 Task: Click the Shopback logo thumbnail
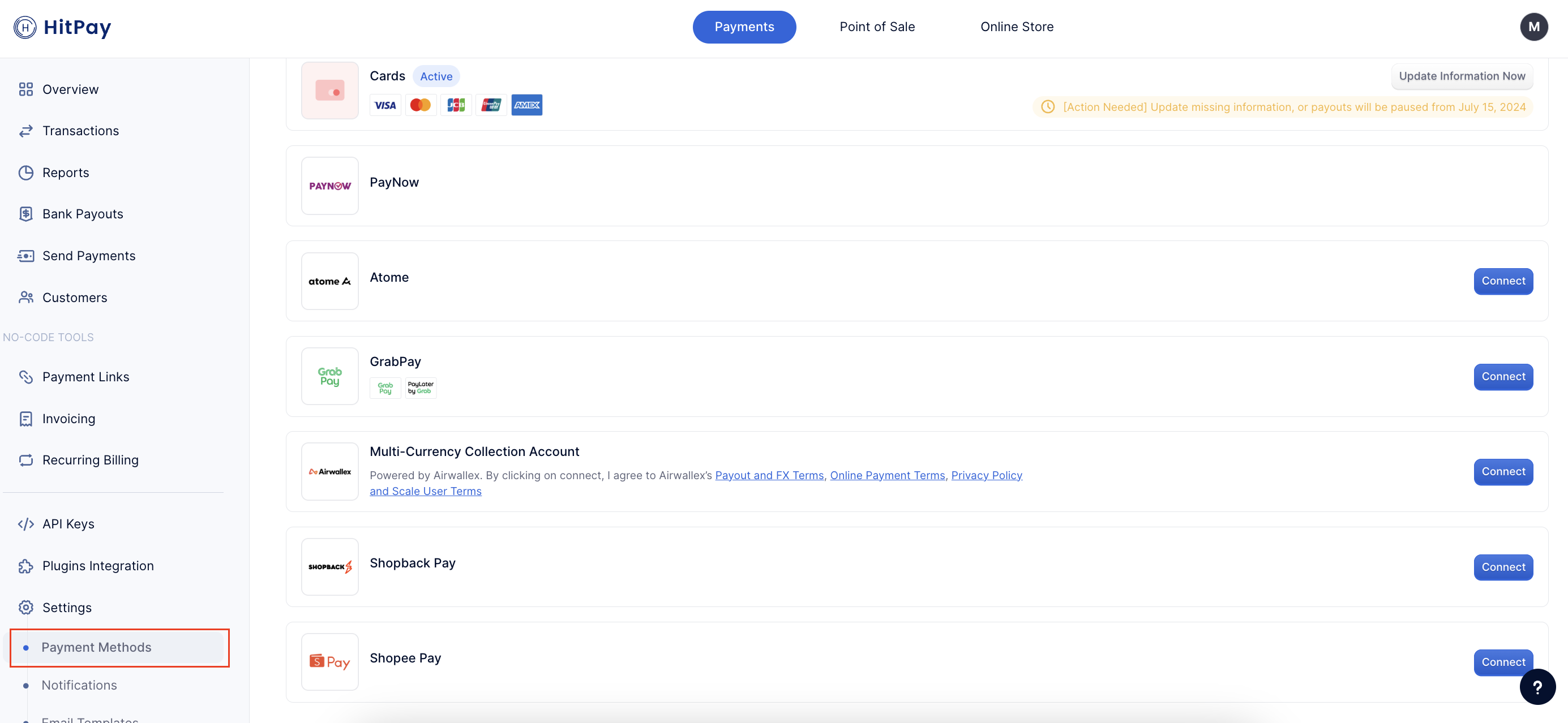(x=330, y=567)
